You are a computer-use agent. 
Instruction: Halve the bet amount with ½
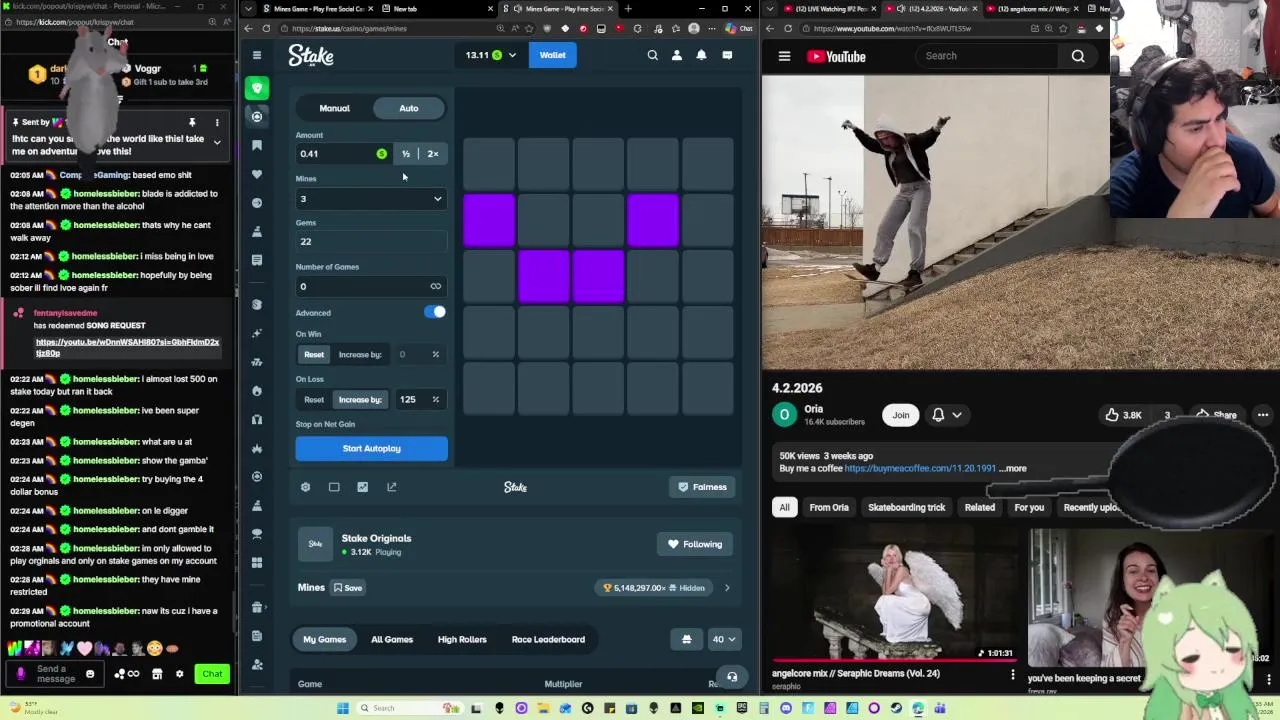tap(406, 154)
